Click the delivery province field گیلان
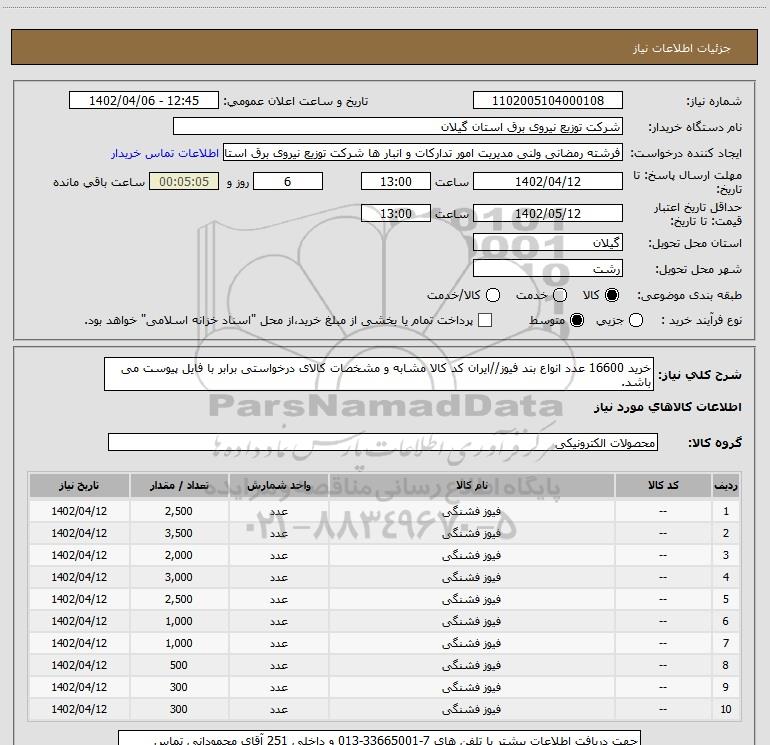The height and width of the screenshot is (745, 770). click(x=548, y=242)
